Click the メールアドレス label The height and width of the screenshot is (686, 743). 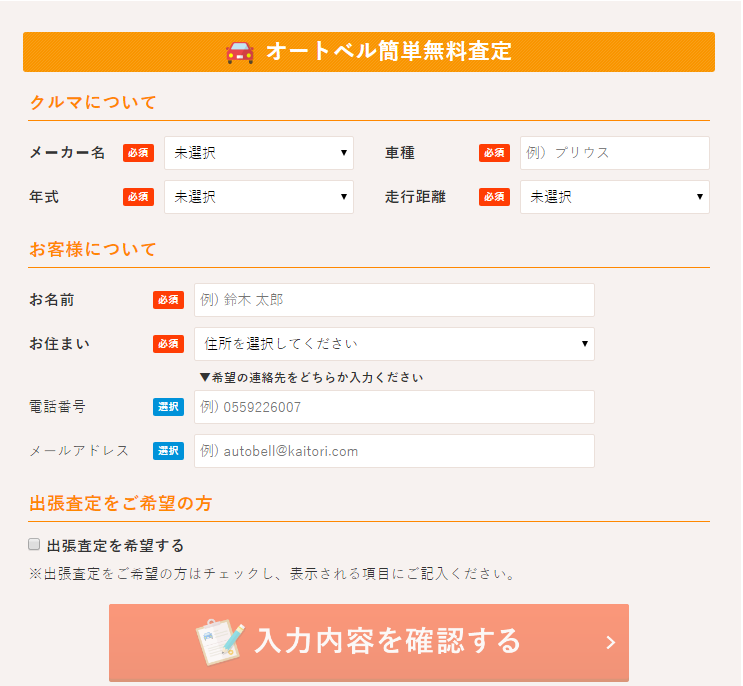(79, 451)
